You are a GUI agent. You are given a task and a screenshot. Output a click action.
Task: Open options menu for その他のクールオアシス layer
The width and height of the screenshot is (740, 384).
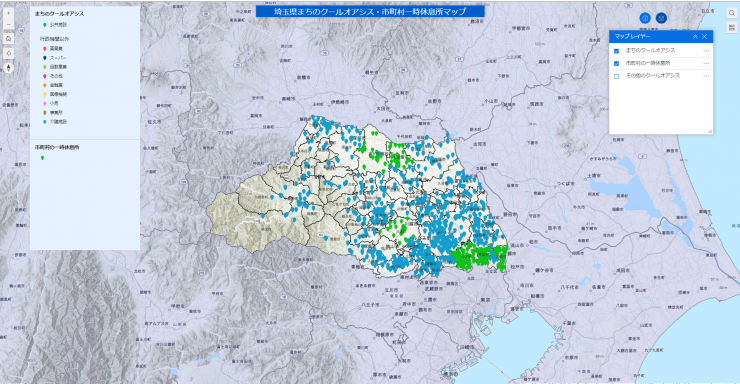coord(706,76)
